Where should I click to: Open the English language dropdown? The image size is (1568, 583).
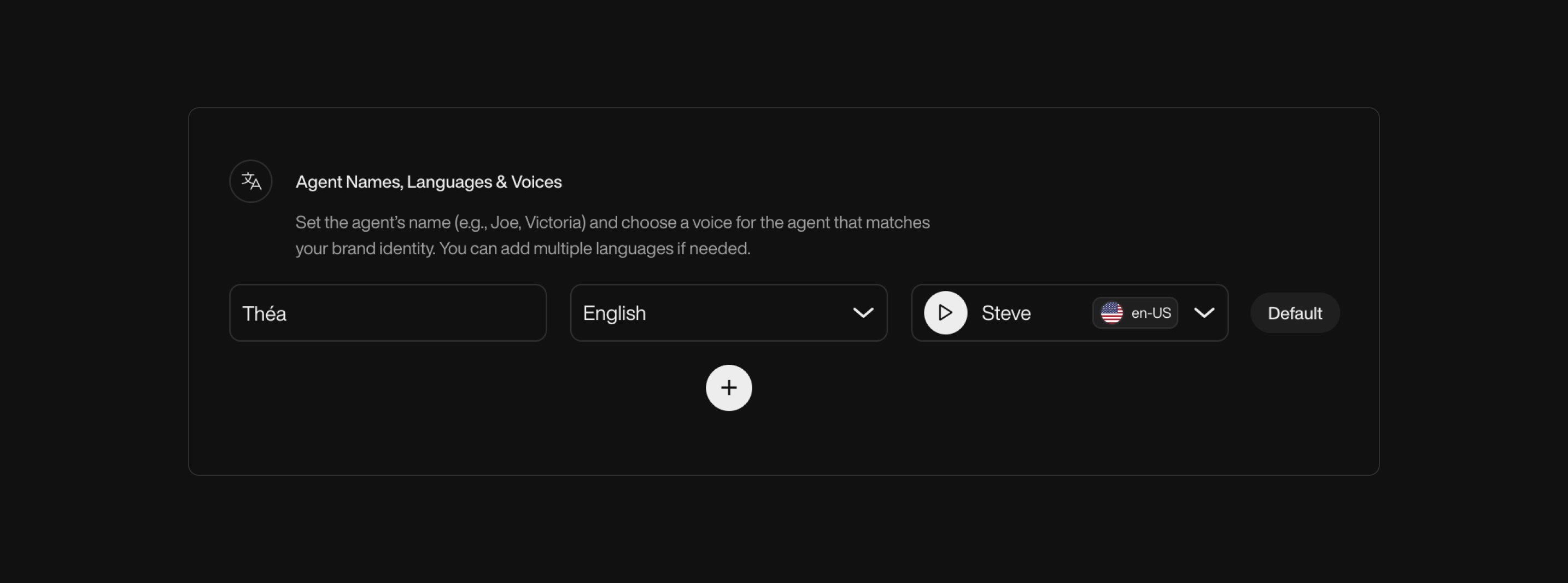click(728, 312)
